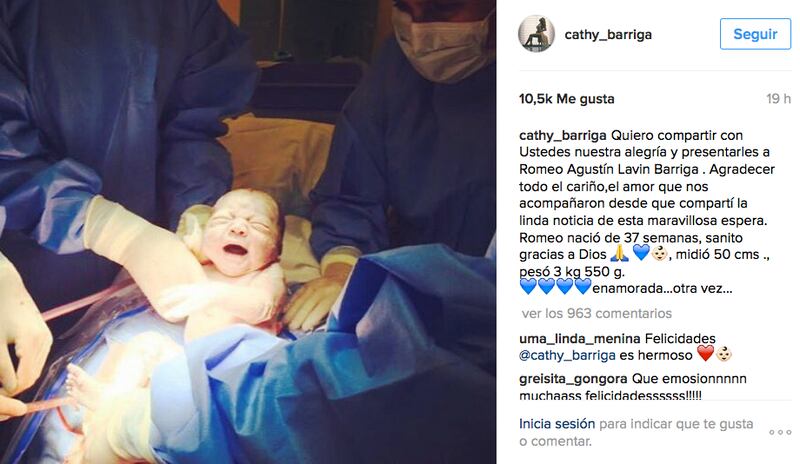800x464 pixels.
Task: Open cathy_barriga profile picture avatar
Action: point(536,34)
